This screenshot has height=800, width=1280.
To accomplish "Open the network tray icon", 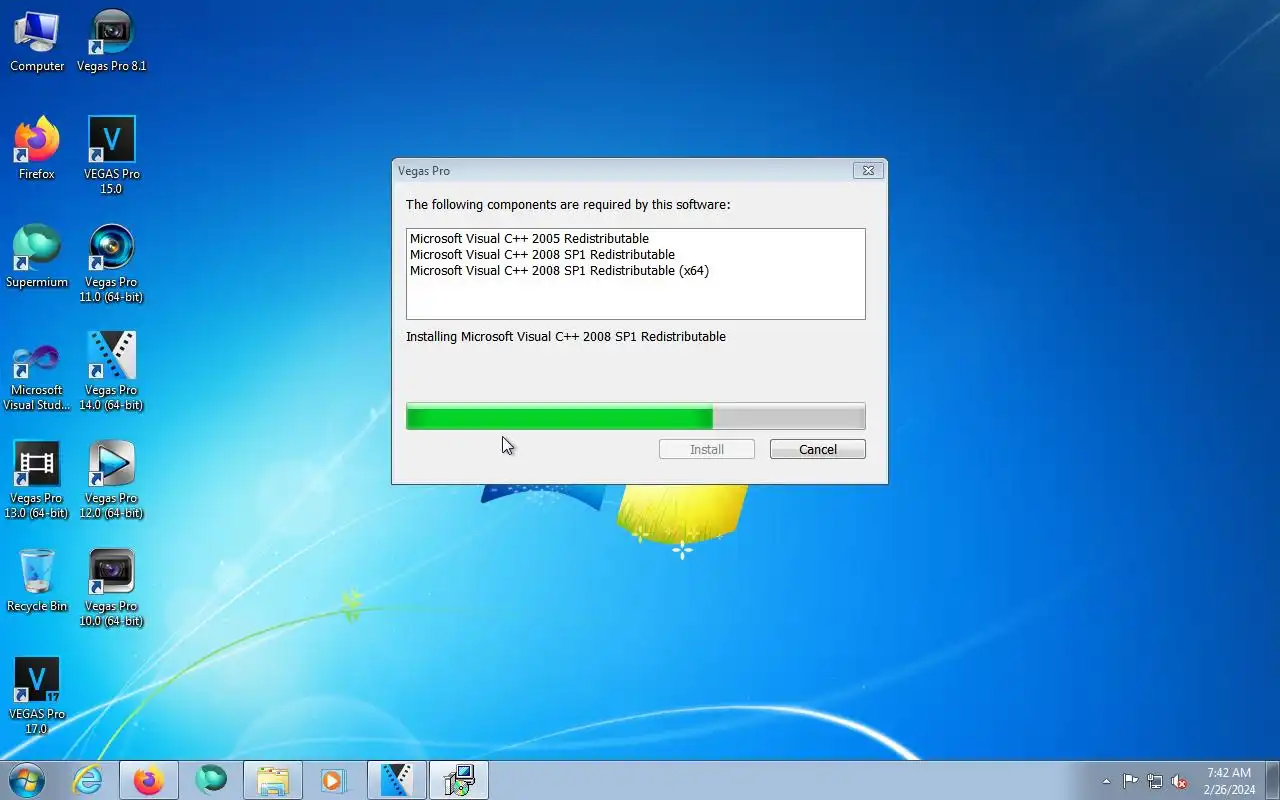I will [x=1155, y=781].
